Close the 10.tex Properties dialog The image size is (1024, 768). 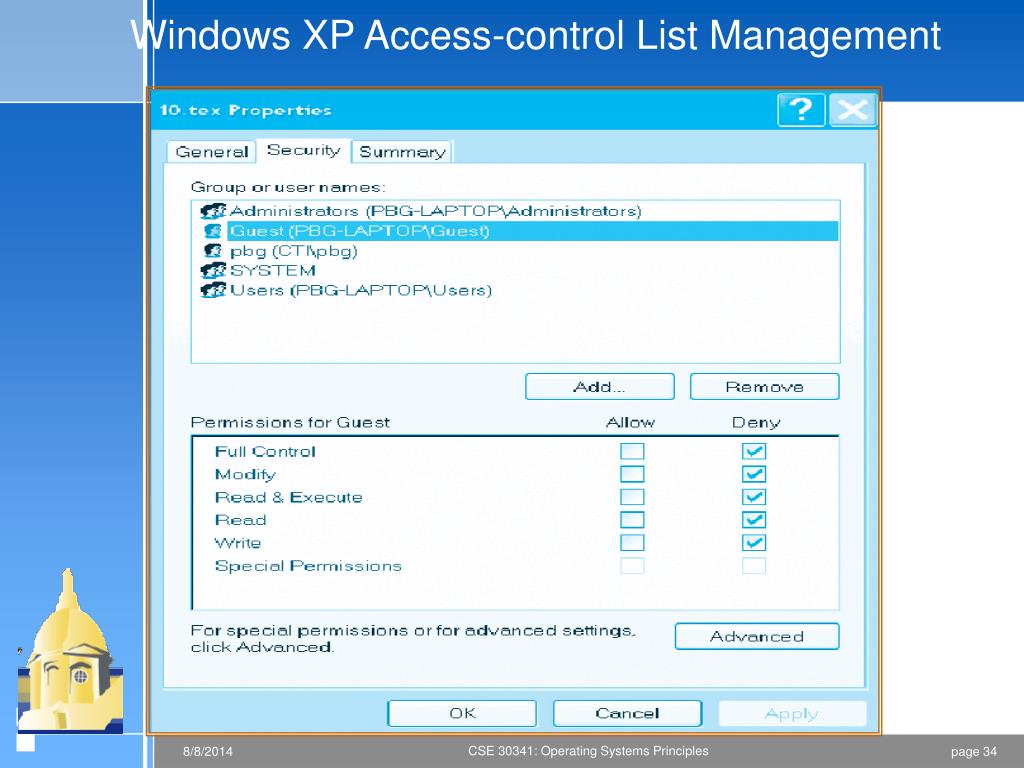tap(852, 110)
